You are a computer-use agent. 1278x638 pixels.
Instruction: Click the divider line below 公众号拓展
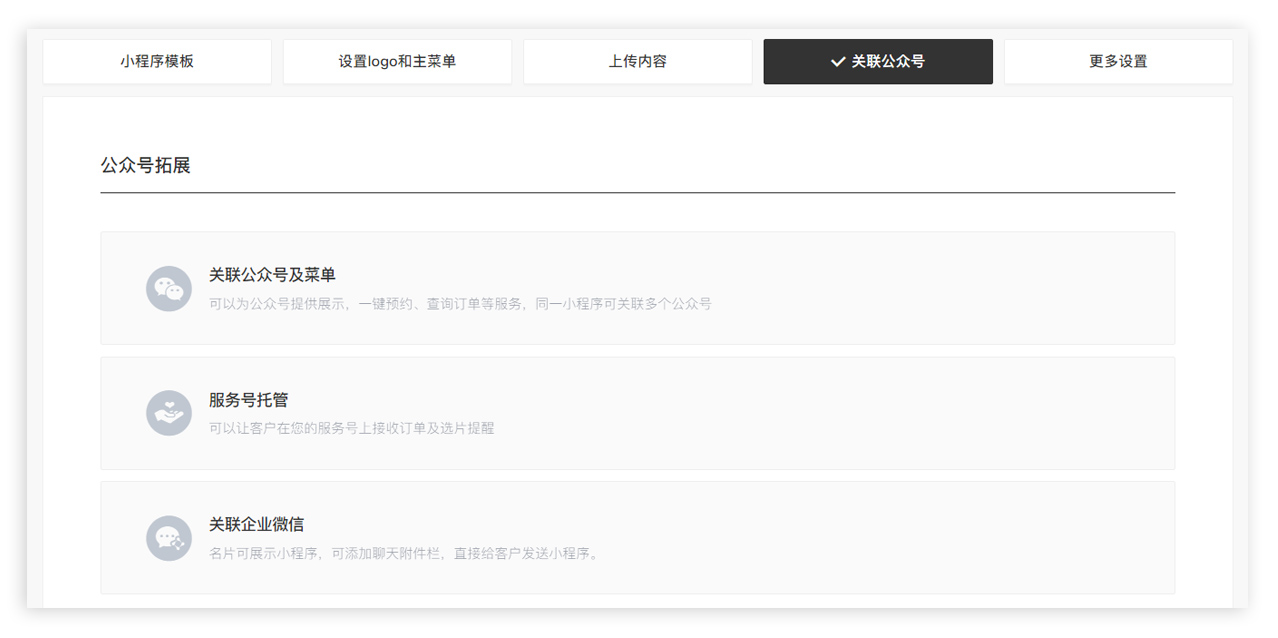tap(637, 192)
